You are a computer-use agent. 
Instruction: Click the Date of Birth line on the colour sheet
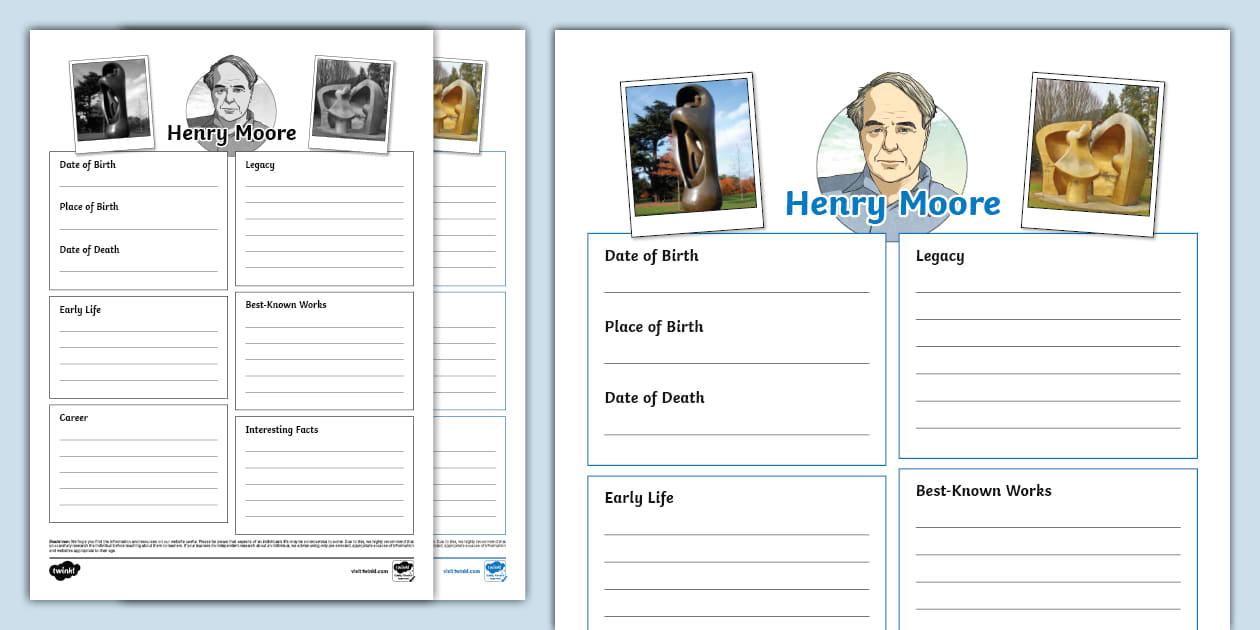click(x=736, y=291)
